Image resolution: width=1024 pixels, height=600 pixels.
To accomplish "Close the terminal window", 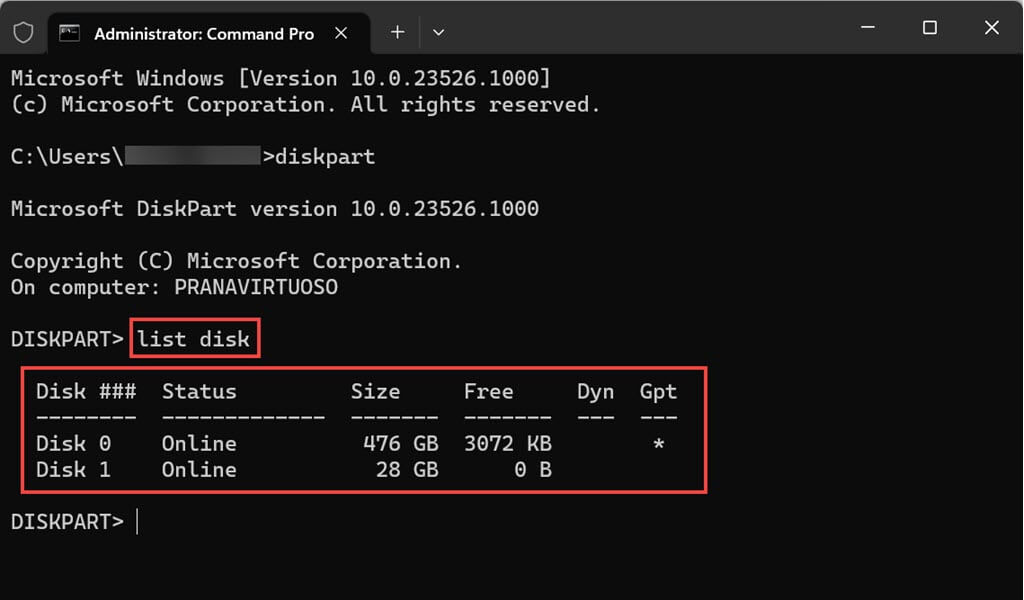I will coord(991,27).
